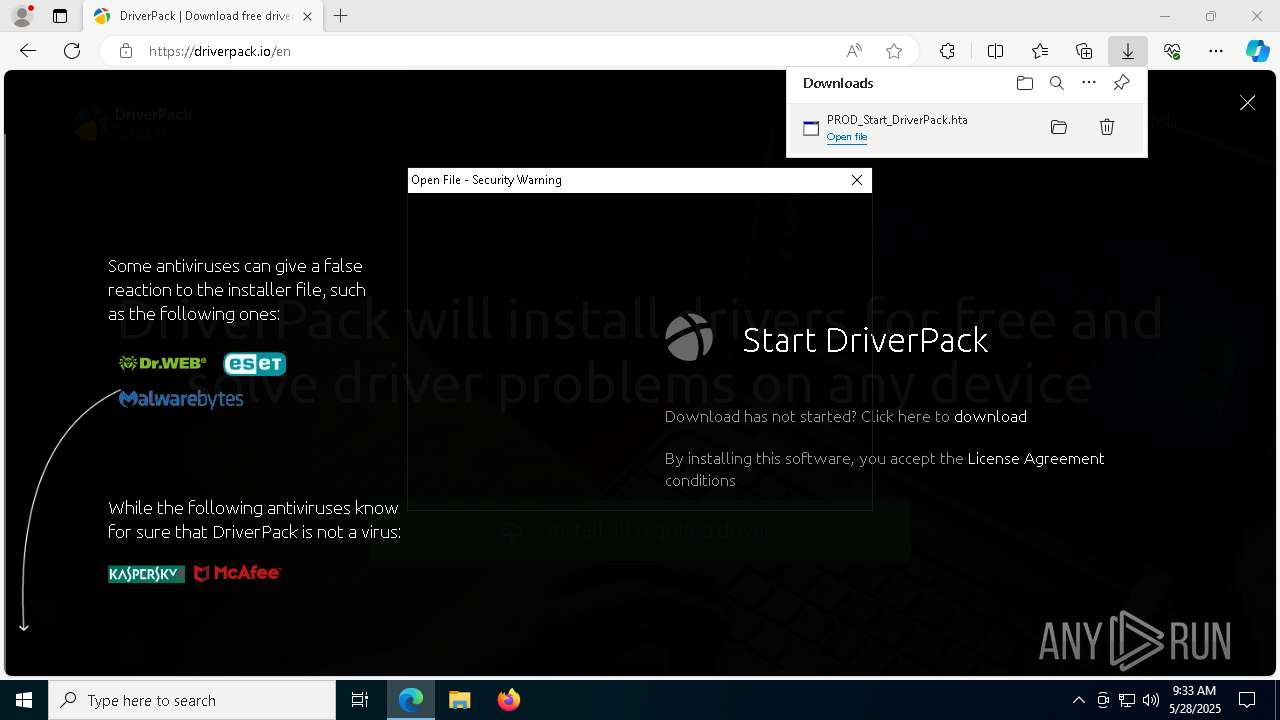Open the tab actions menu icon
Screen dimensions: 1280x720
[x=60, y=16]
